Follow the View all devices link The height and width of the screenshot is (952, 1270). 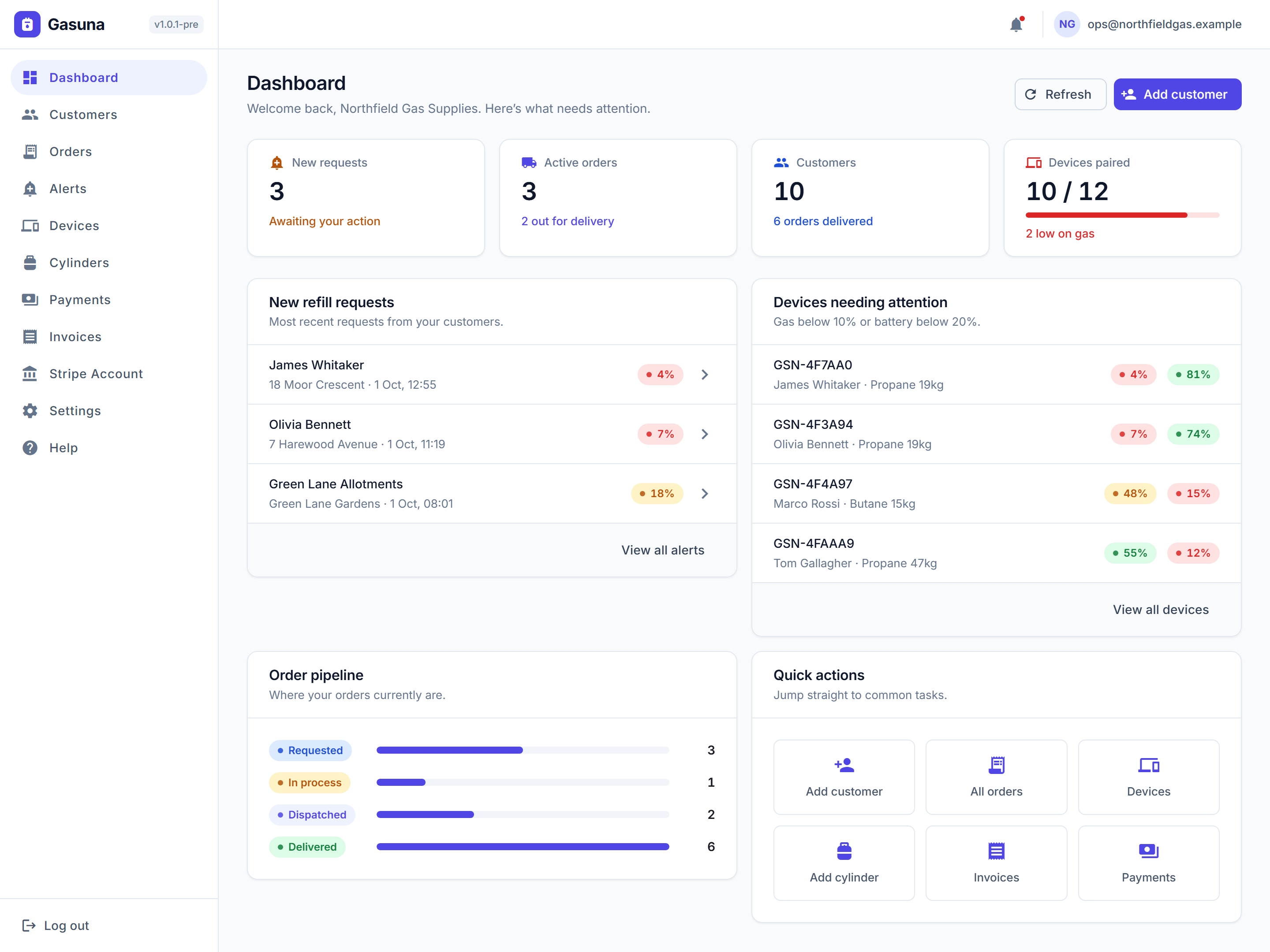tap(1160, 610)
